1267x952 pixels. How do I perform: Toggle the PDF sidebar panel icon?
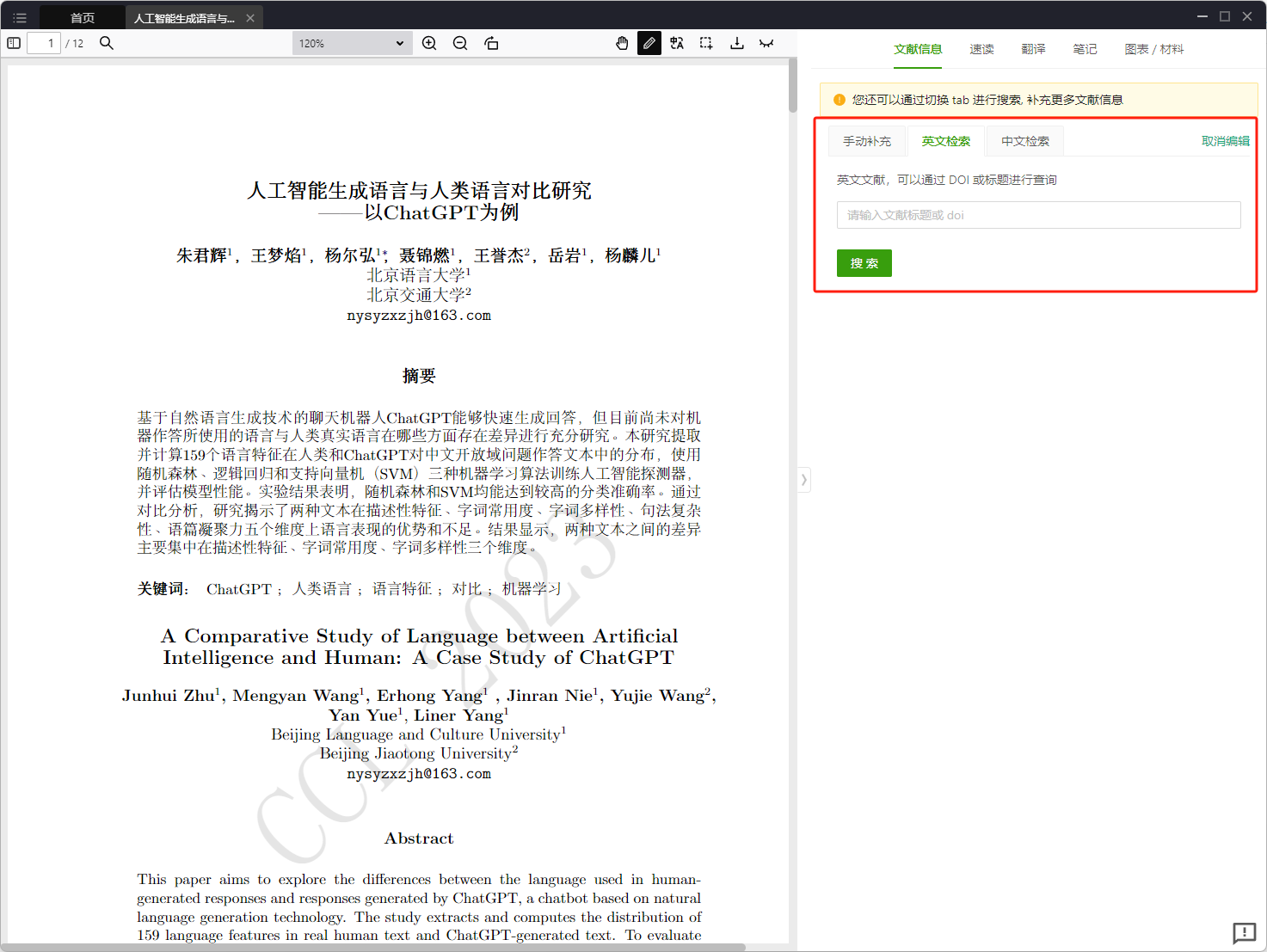click(x=14, y=43)
